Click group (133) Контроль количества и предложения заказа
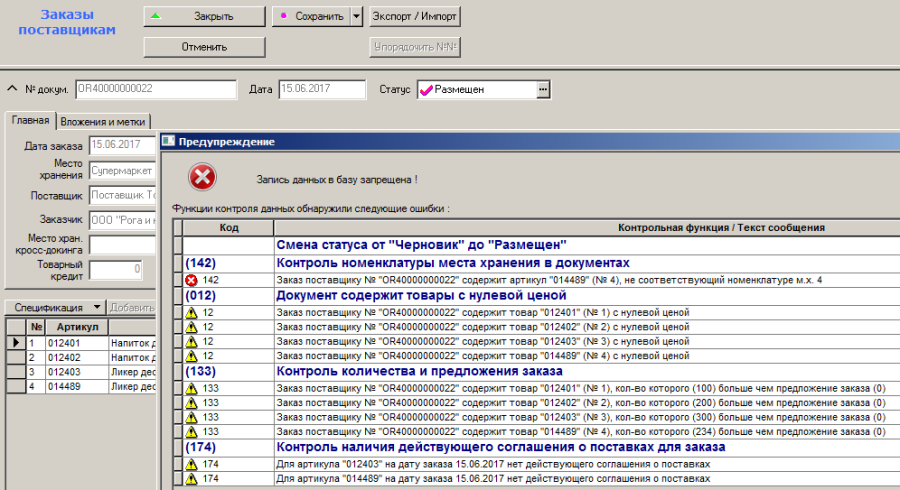The height and width of the screenshot is (490, 900). [x=420, y=371]
